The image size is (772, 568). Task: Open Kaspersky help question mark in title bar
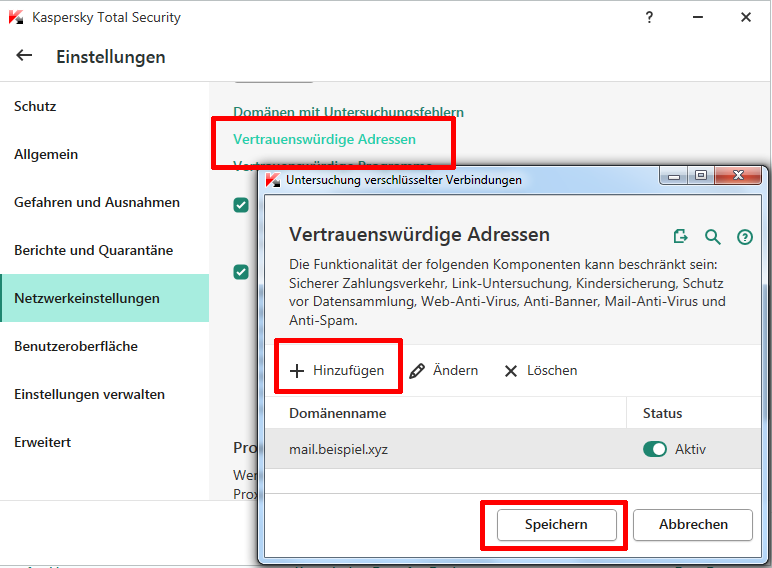tap(649, 17)
